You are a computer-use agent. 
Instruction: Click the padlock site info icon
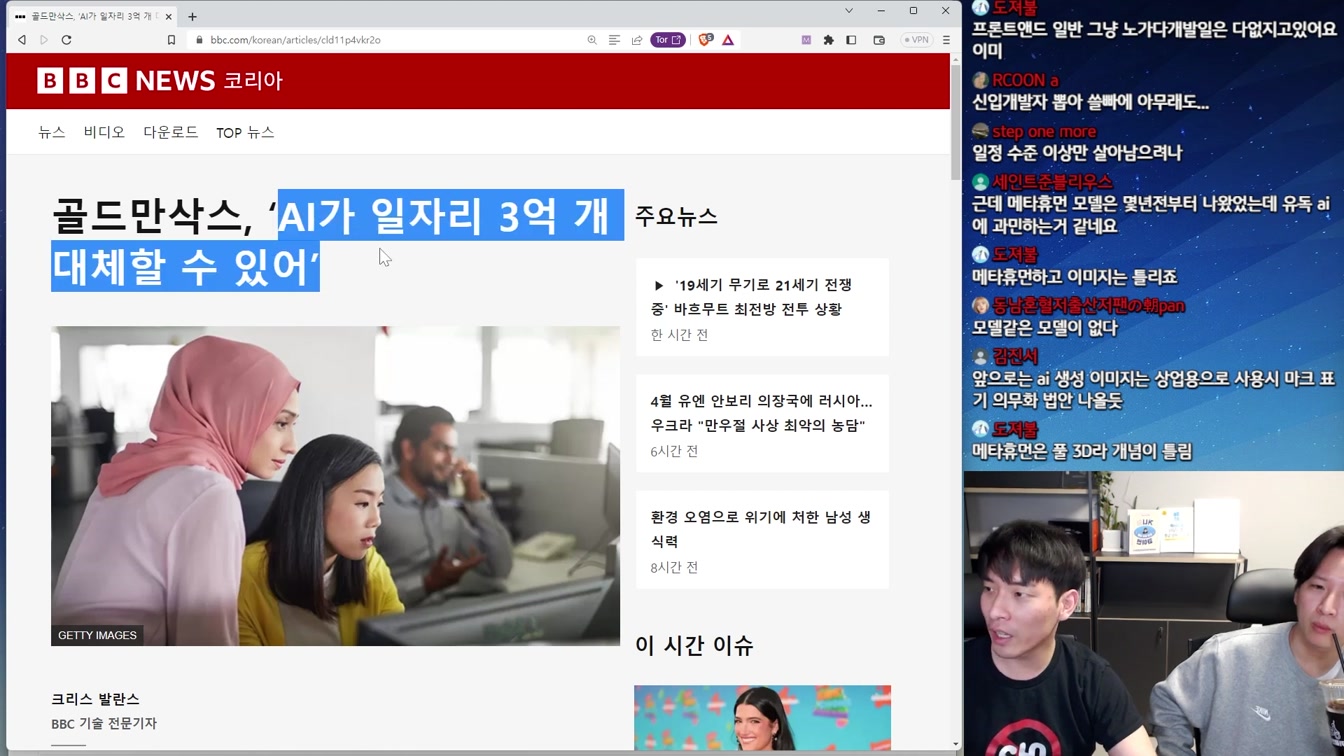[x=199, y=40]
